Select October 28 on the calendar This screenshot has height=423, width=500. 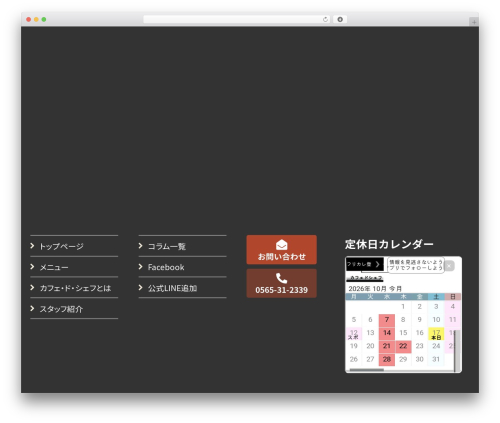(387, 359)
